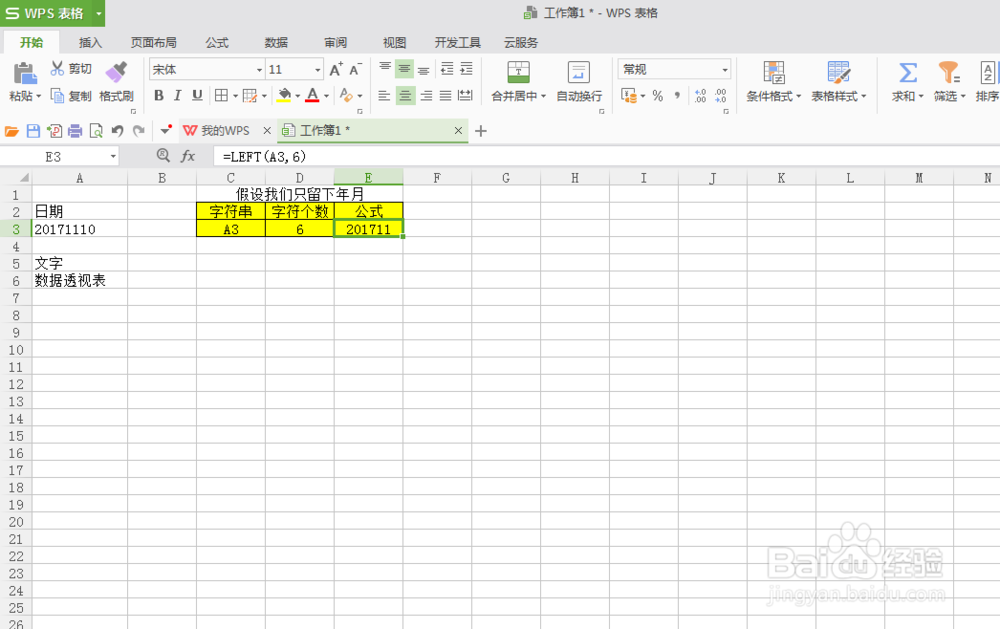The height and width of the screenshot is (629, 1000).
Task: Click the export to PDF icon
Action: [x=54, y=131]
